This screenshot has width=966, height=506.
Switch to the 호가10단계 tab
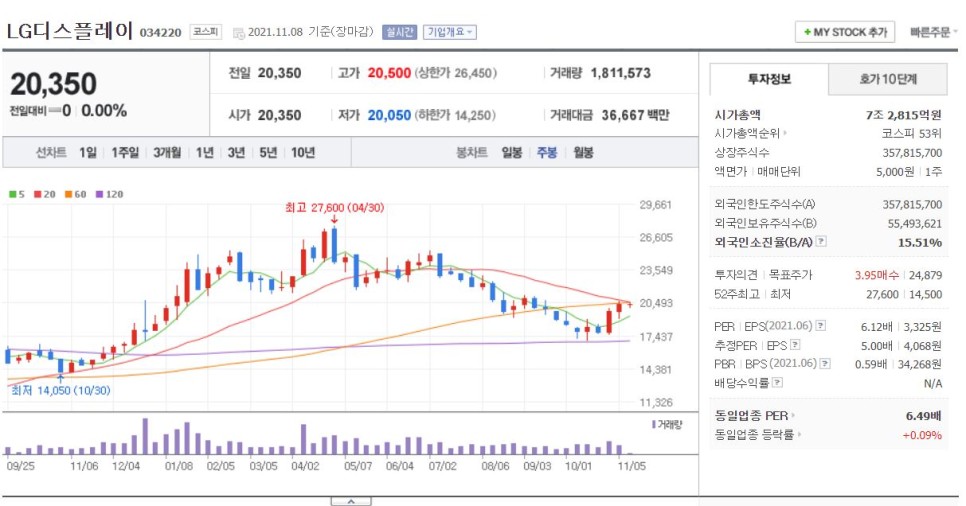(888, 79)
